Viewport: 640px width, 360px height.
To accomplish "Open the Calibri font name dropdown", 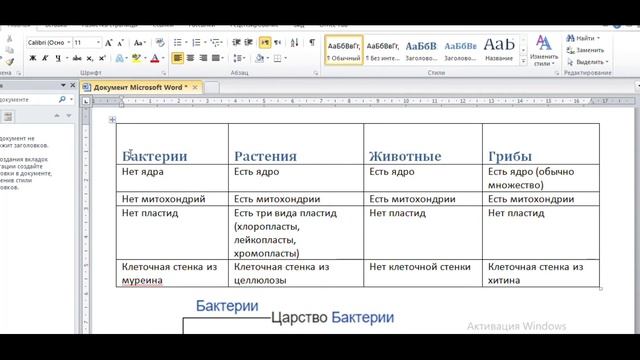I will click(69, 42).
